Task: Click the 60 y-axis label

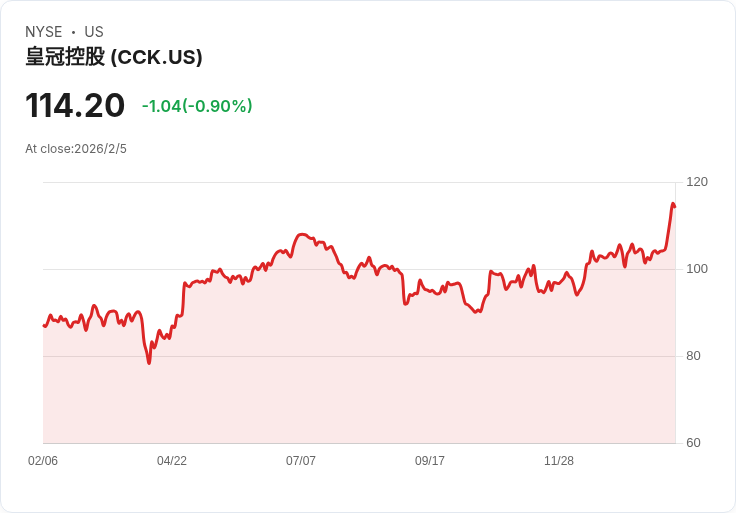Action: [693, 443]
